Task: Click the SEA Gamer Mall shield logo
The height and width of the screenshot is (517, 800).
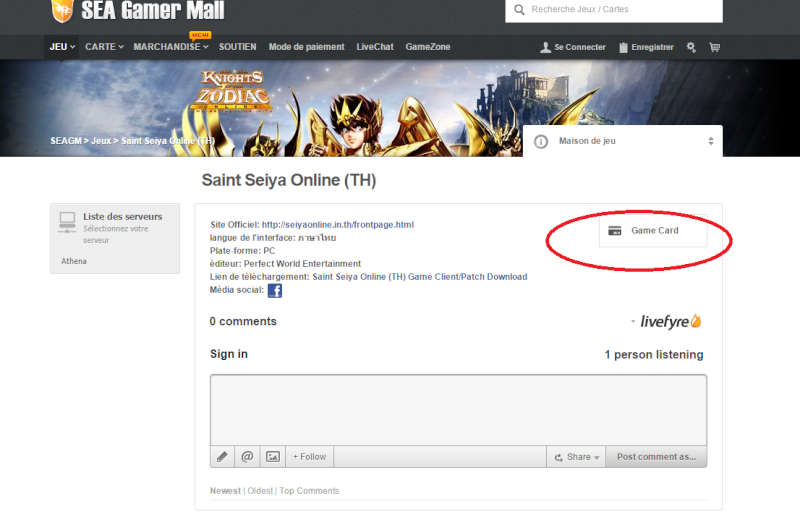Action: 62,10
